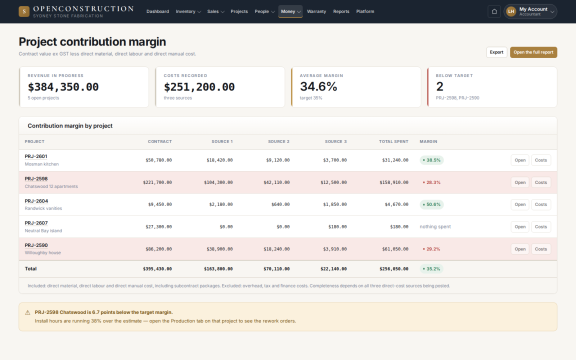The width and height of the screenshot is (576, 360).
Task: Click the Revenue in Progress card
Action: (x=84, y=87)
